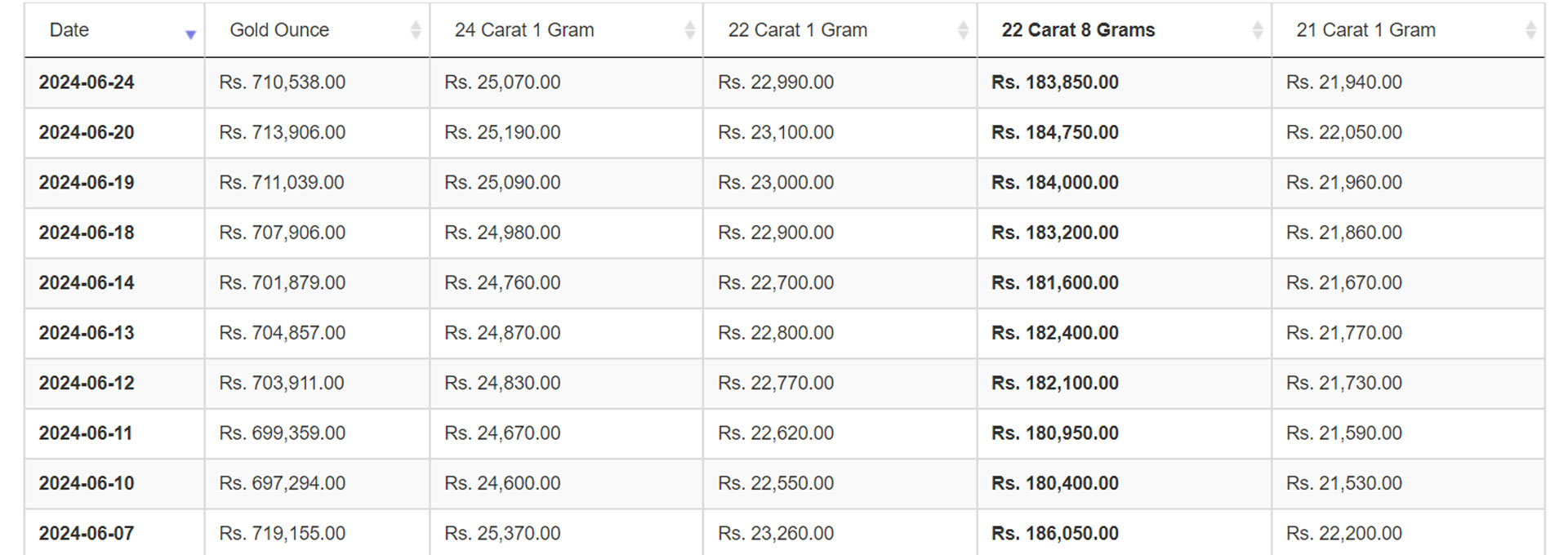Select the 22 Carat 8 Grams header text

[1078, 30]
